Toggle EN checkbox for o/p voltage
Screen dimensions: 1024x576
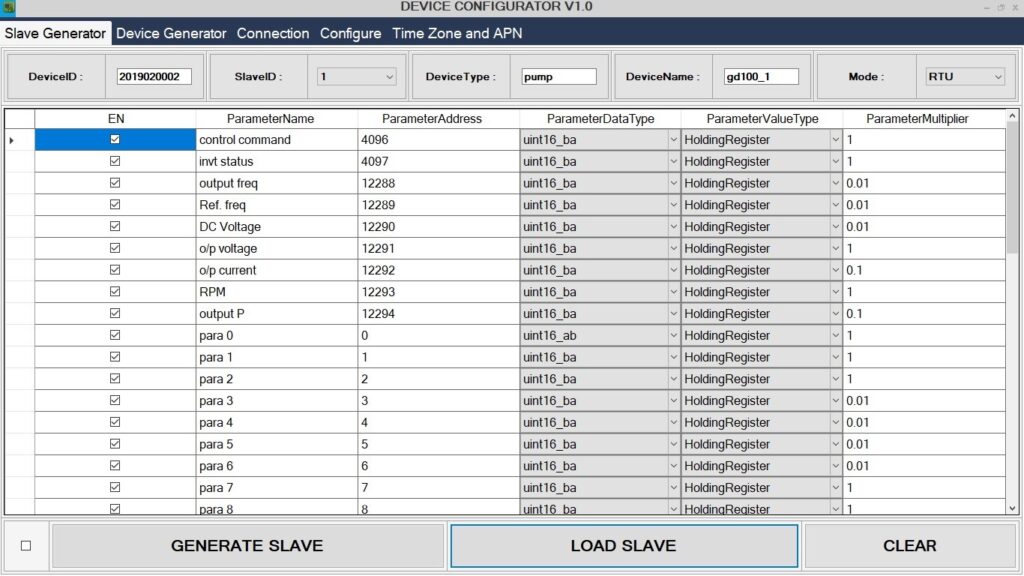click(115, 248)
